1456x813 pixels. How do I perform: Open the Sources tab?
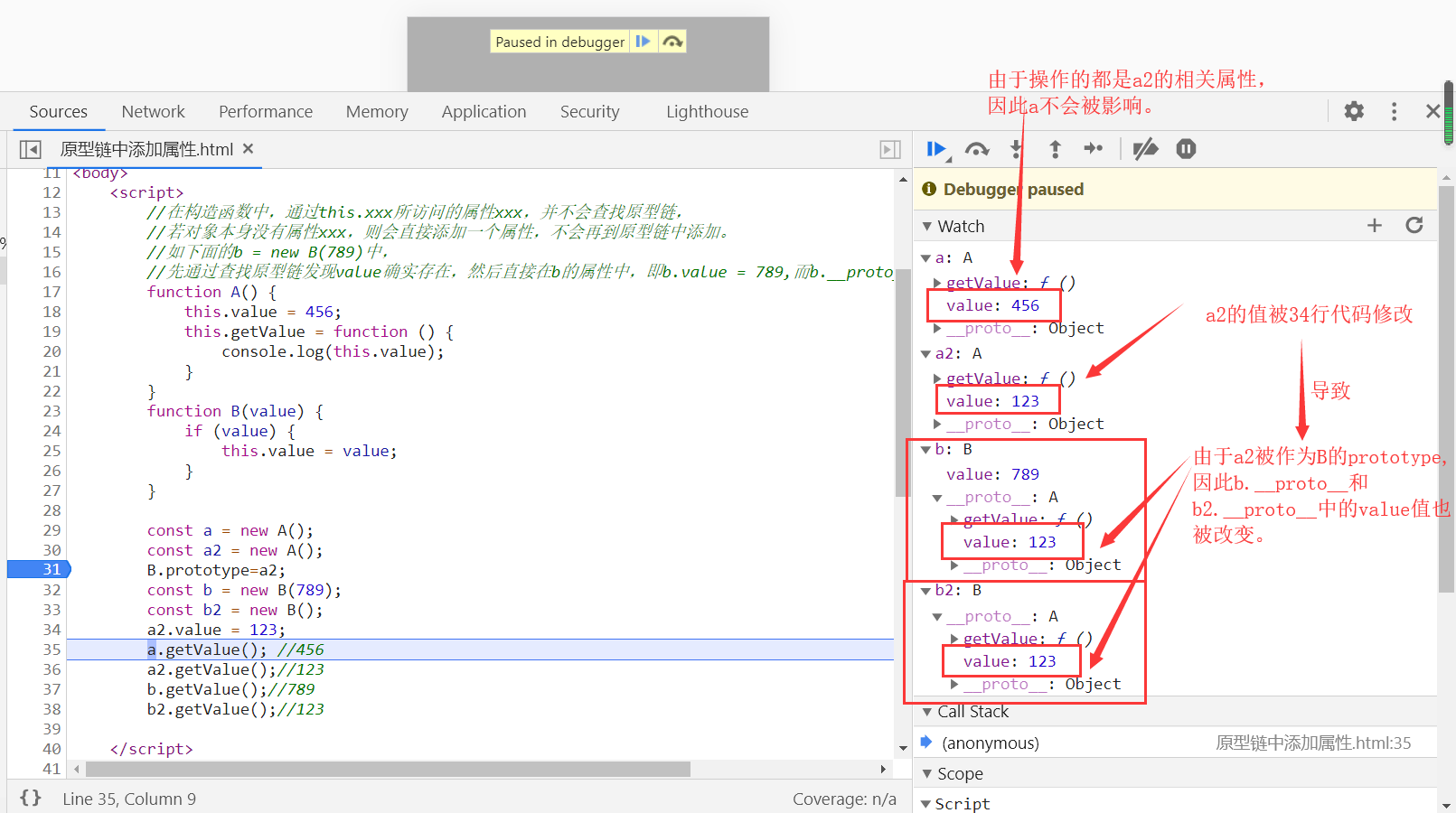(x=59, y=112)
